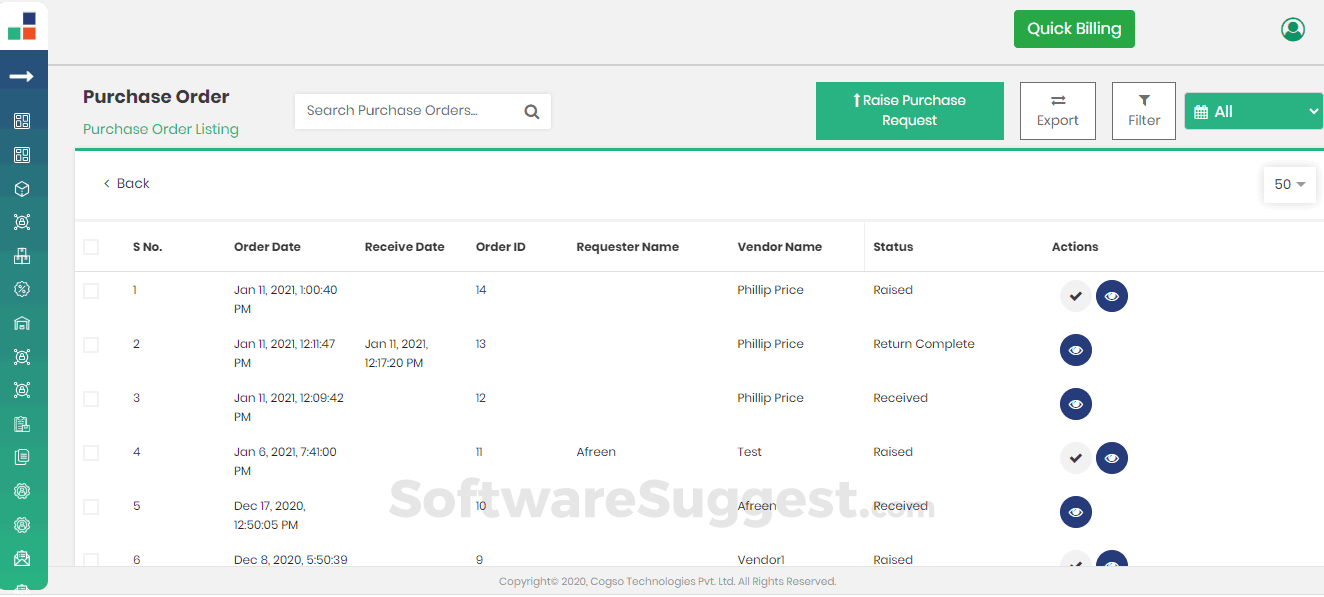Check the select-all checkbox in the table header
Screen dimensions: 1324x597
pyautogui.click(x=91, y=246)
